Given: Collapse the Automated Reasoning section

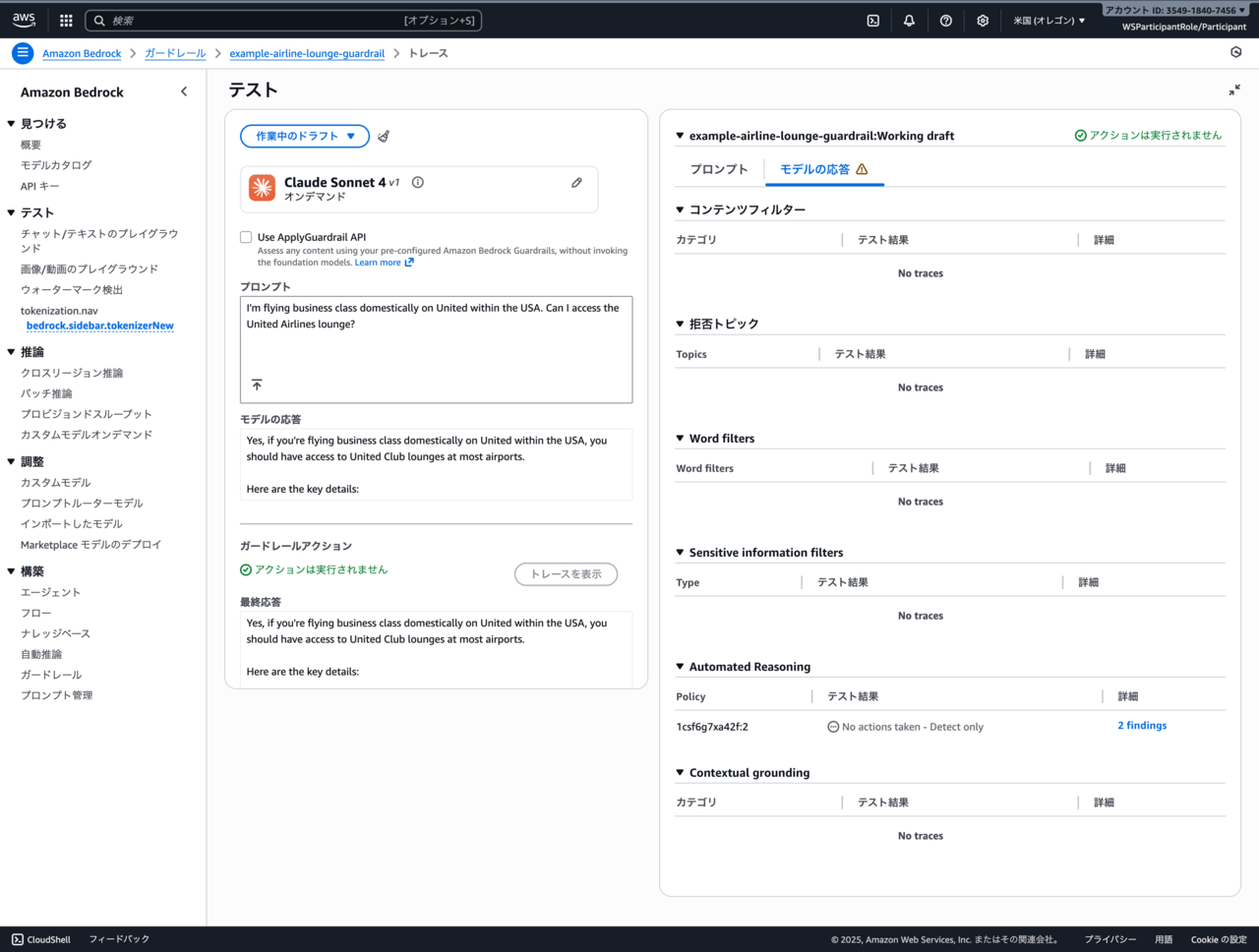Looking at the screenshot, I should point(680,667).
